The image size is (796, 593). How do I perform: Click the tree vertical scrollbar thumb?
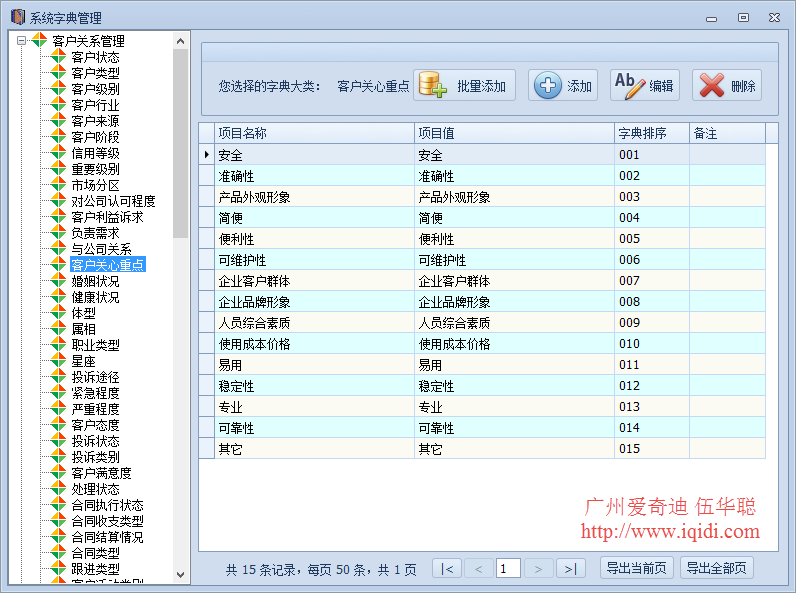pyautogui.click(x=180, y=144)
